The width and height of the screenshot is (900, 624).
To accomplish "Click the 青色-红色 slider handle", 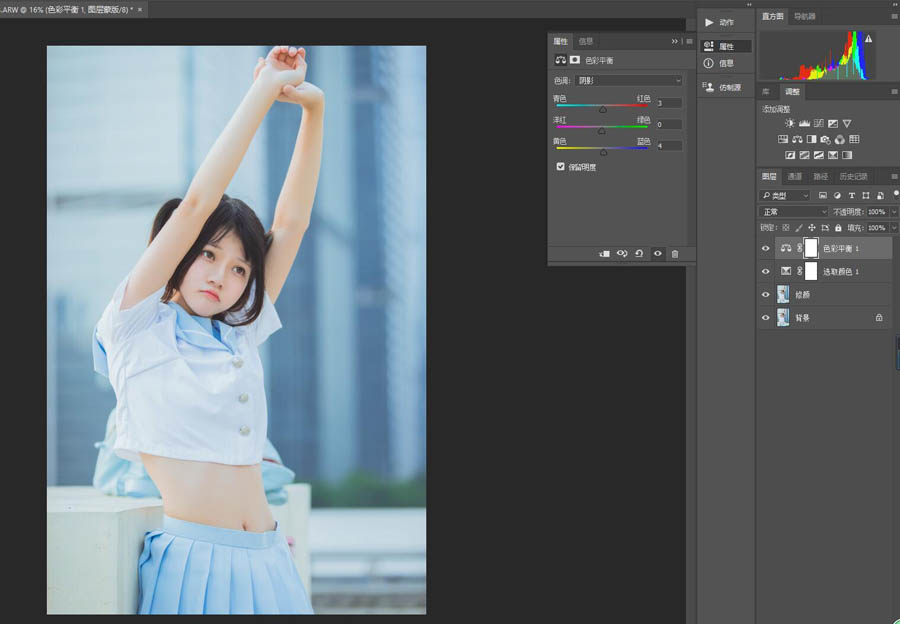I will click(x=602, y=110).
